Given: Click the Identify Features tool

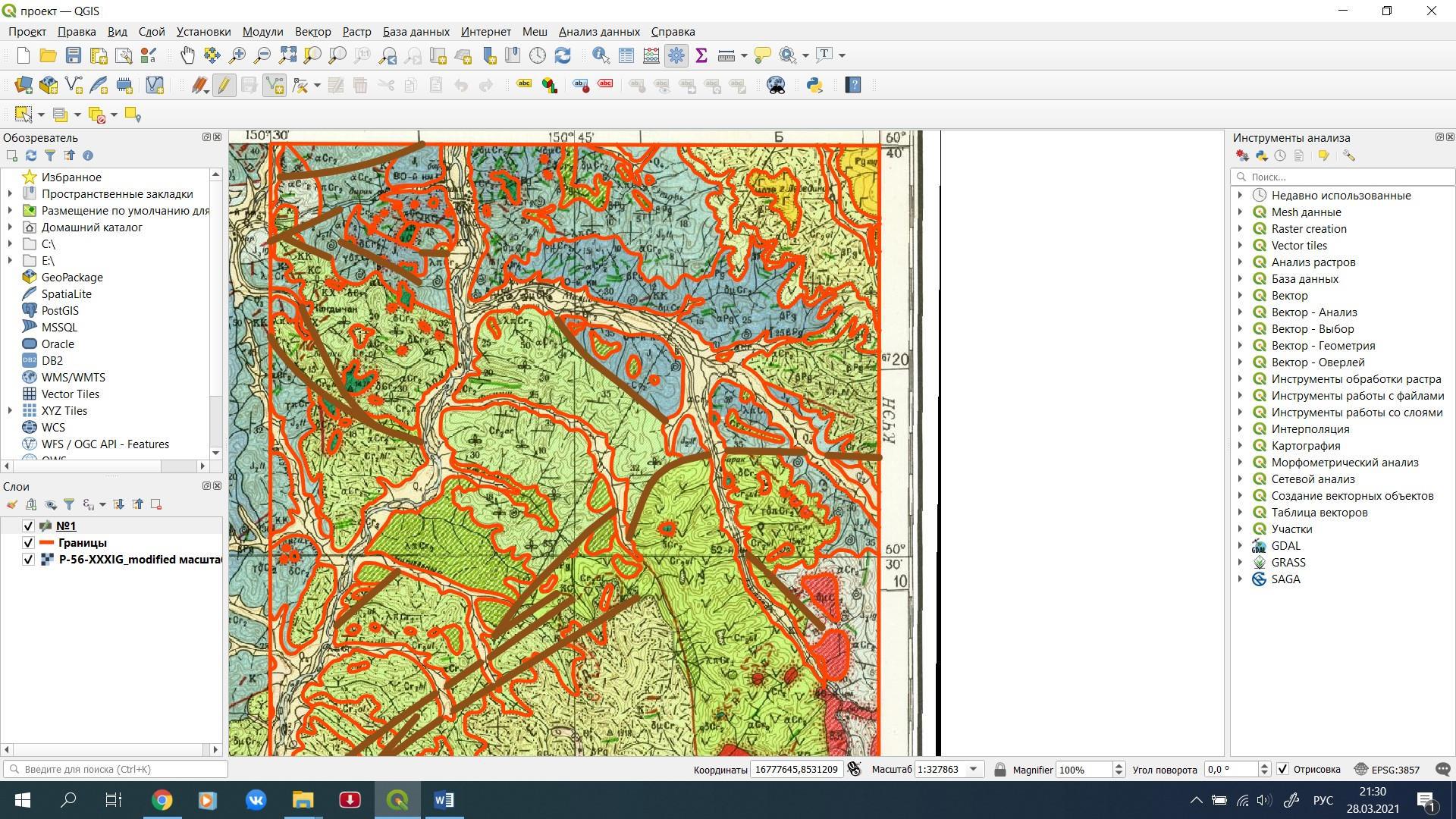Looking at the screenshot, I should click(x=601, y=55).
